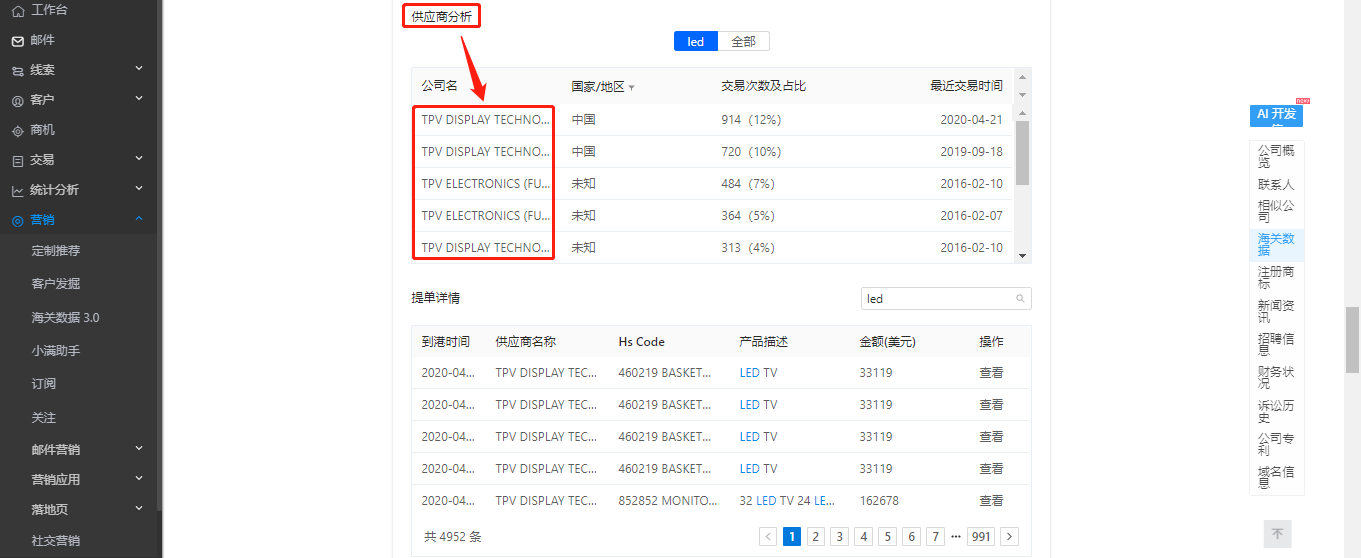
Task: Go to pagination page 7
Action: (x=935, y=537)
